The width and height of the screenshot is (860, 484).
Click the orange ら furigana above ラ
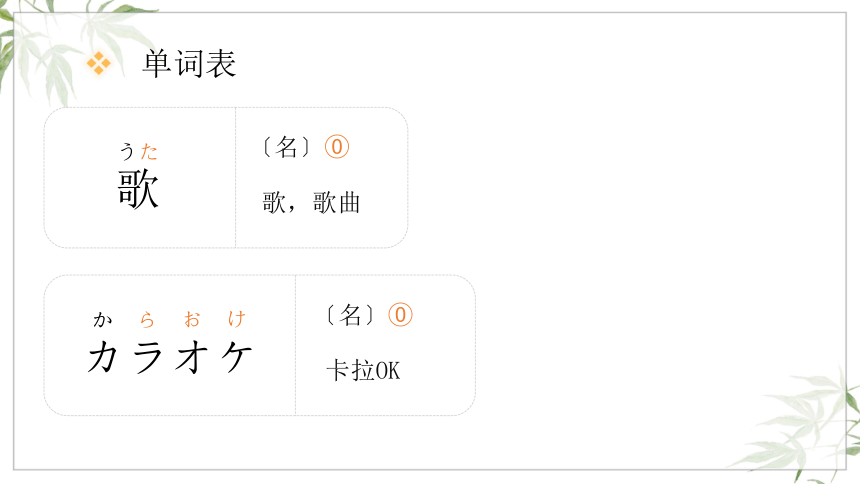tap(147, 319)
